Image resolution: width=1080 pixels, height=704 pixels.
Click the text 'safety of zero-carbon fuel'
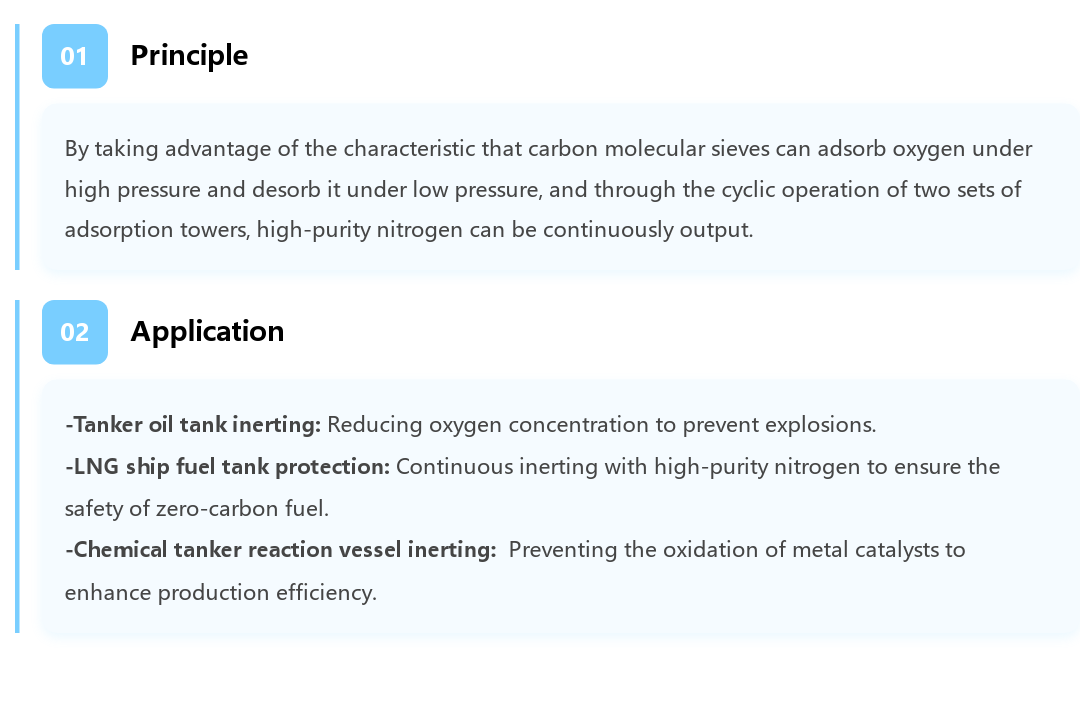(196, 509)
